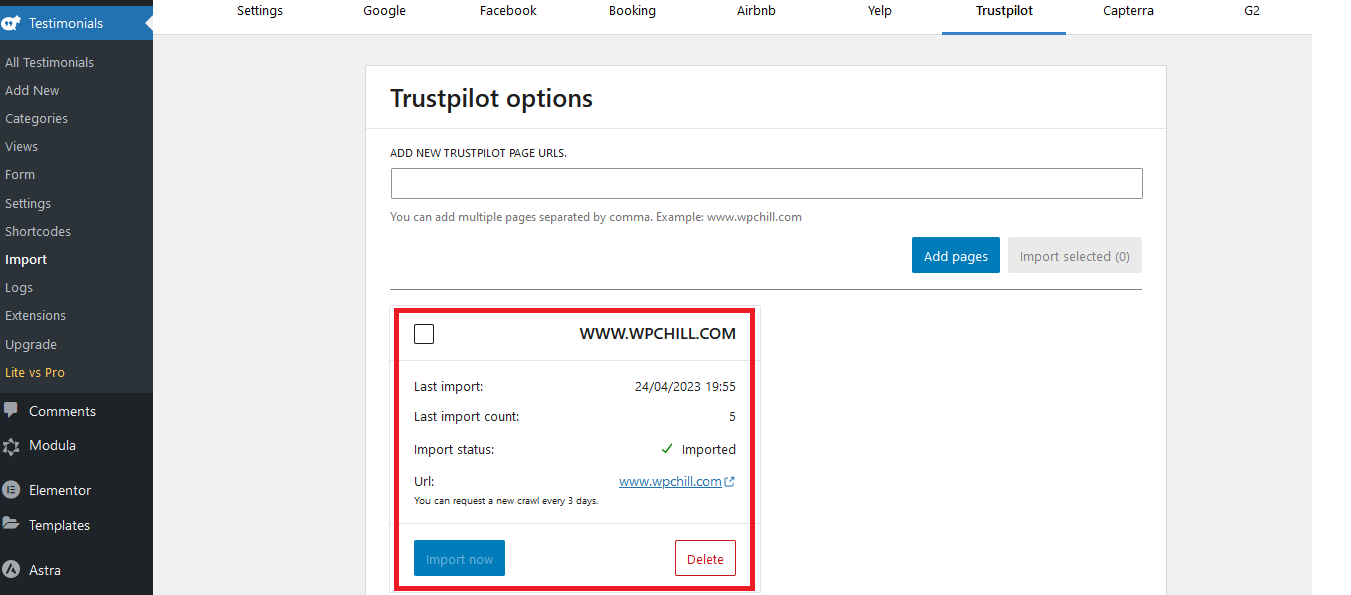The image size is (1351, 595).
Task: Open the Lite vs Pro menu item
Action: click(x=35, y=372)
